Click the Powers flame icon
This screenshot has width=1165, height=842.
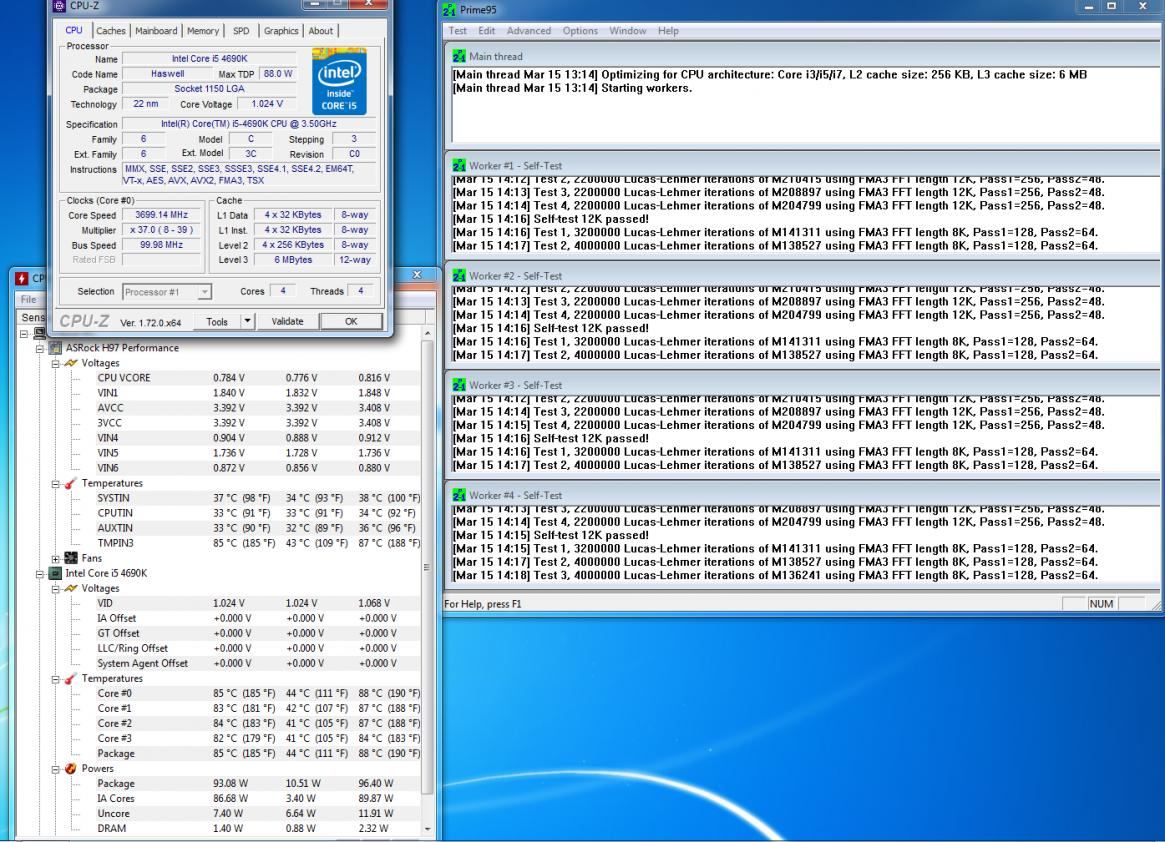click(71, 768)
